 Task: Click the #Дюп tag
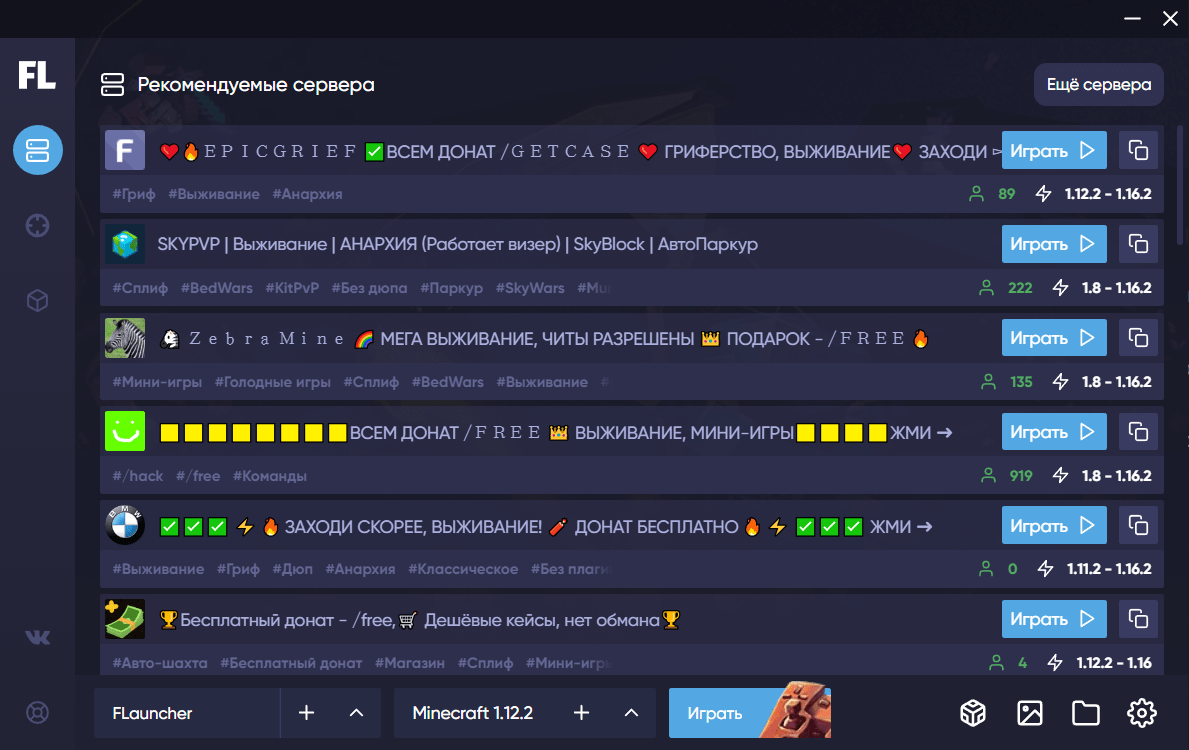[293, 569]
